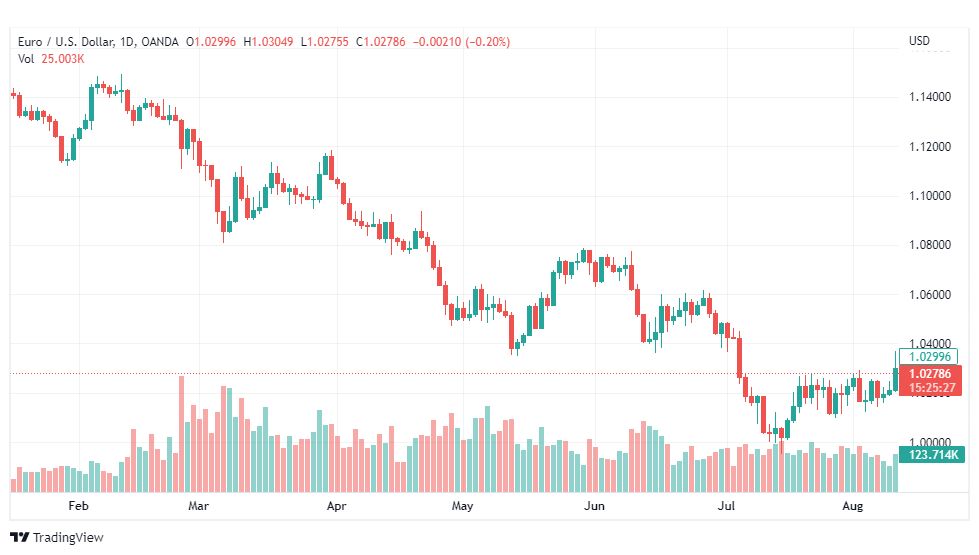The width and height of the screenshot is (979, 555).
Task: Click the TradingView logo icon
Action: [19, 537]
